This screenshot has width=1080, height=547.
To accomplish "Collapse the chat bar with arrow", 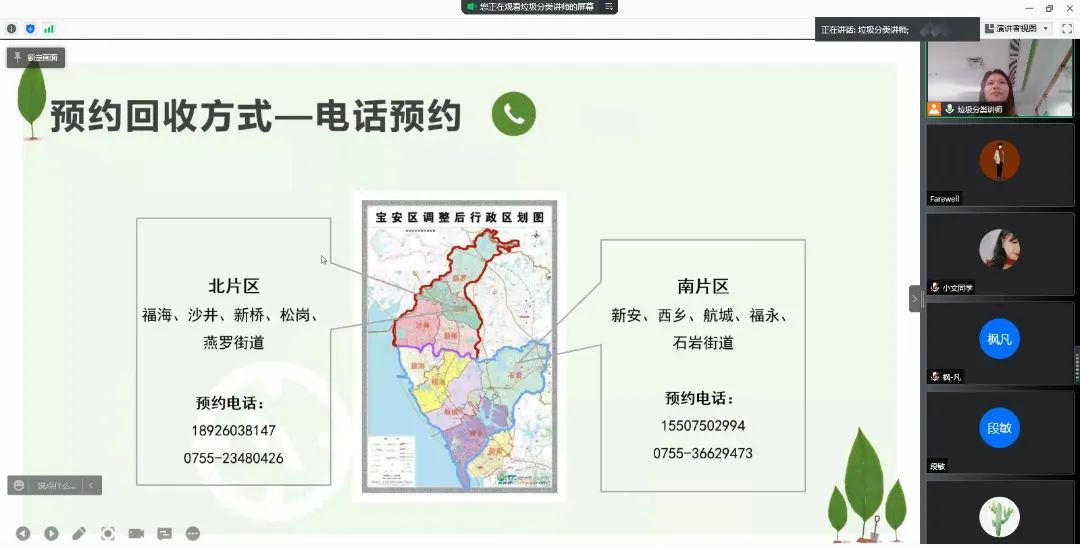I will point(91,485).
